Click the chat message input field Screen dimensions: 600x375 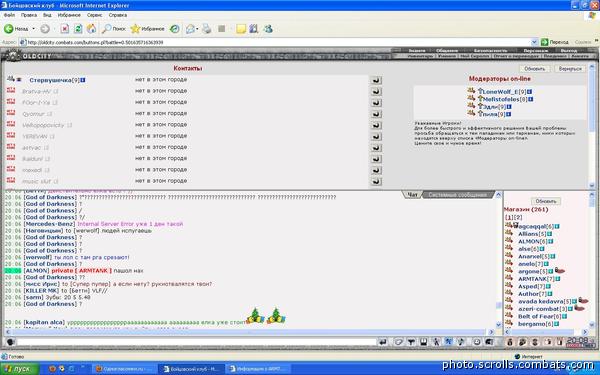point(197,342)
